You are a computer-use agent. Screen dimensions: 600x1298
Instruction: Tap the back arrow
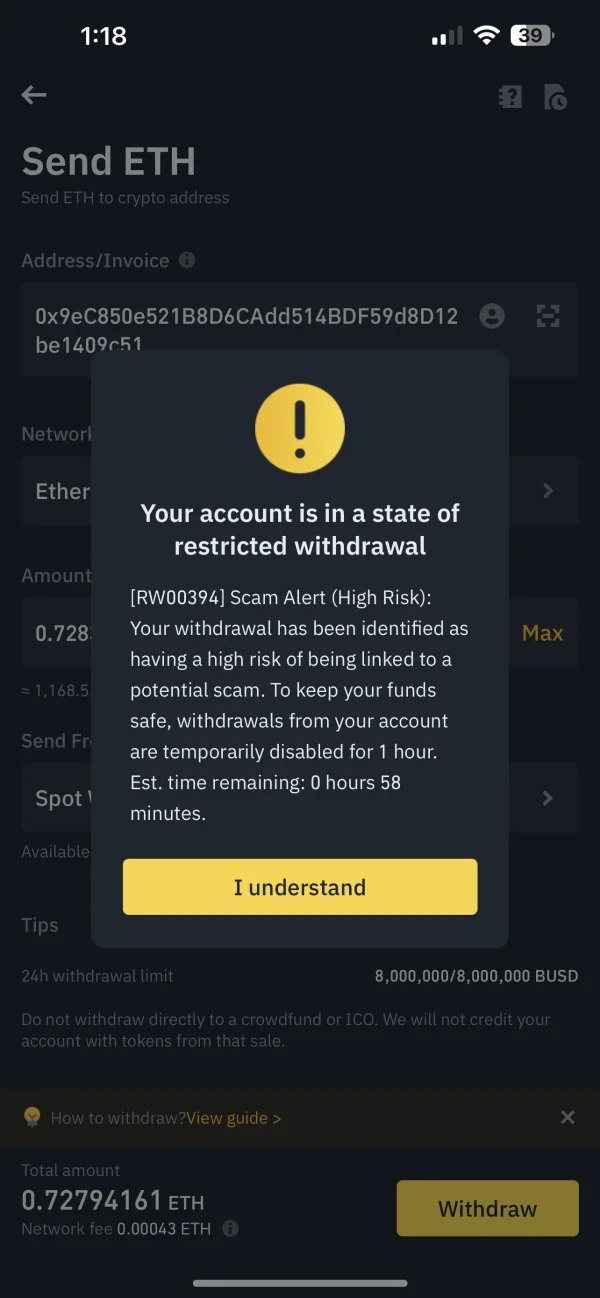click(x=34, y=95)
